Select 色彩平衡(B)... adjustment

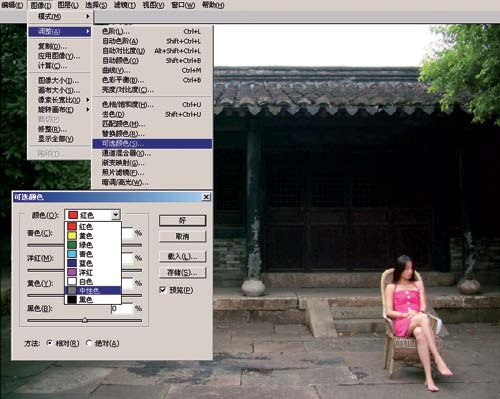click(x=152, y=80)
